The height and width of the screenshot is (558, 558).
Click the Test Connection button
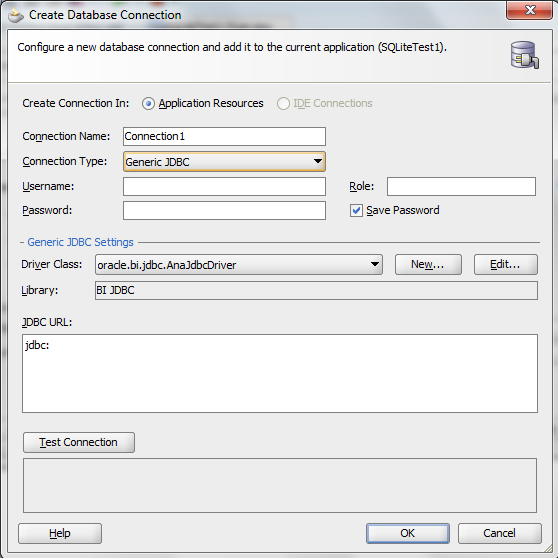tap(79, 442)
